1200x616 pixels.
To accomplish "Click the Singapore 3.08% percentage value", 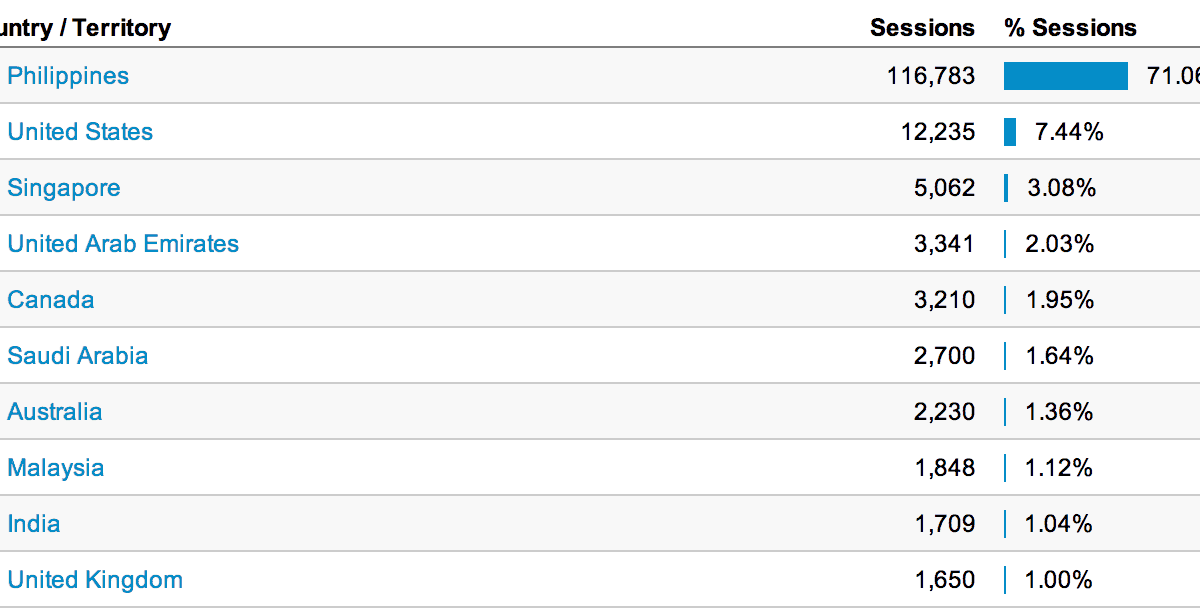I will pos(1062,188).
